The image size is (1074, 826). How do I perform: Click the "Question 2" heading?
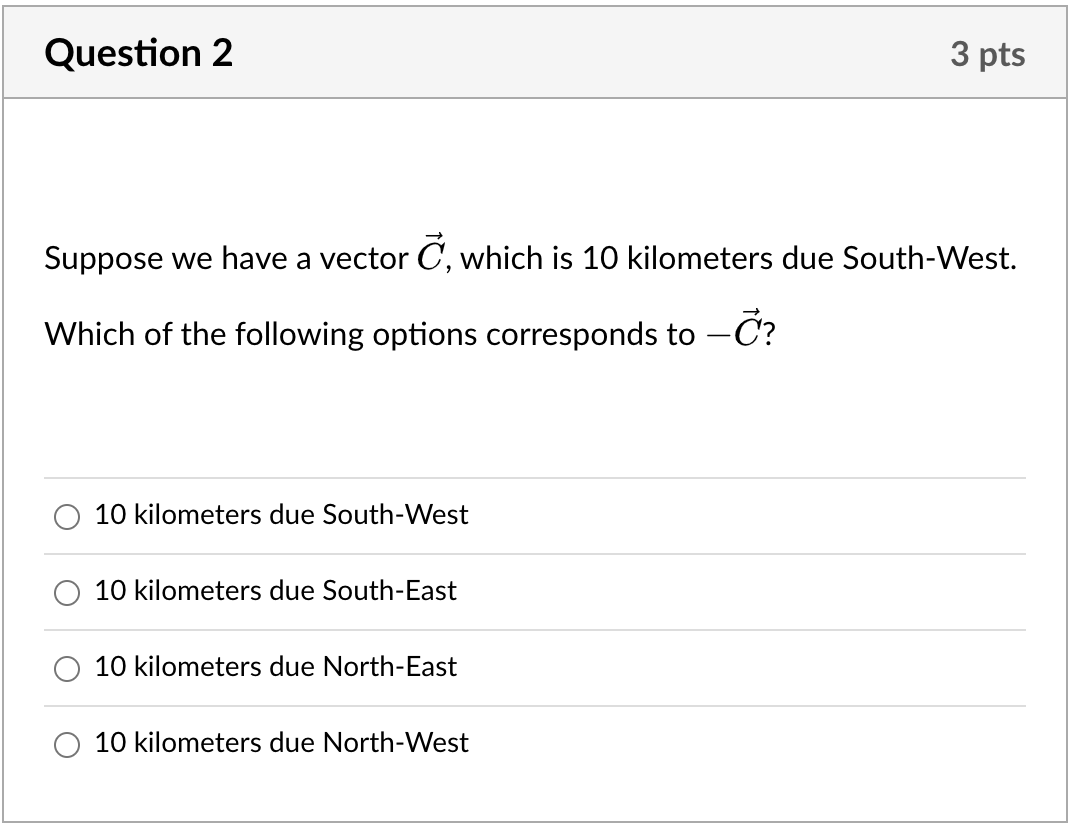139,53
